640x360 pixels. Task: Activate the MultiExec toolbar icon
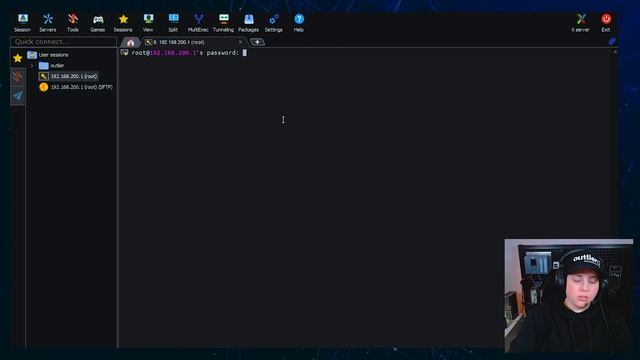click(198, 22)
